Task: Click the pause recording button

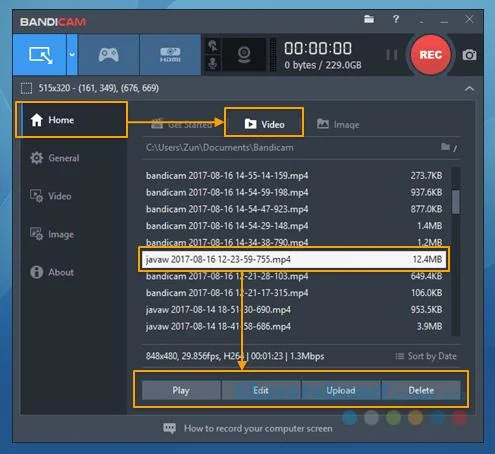Action: tap(392, 55)
